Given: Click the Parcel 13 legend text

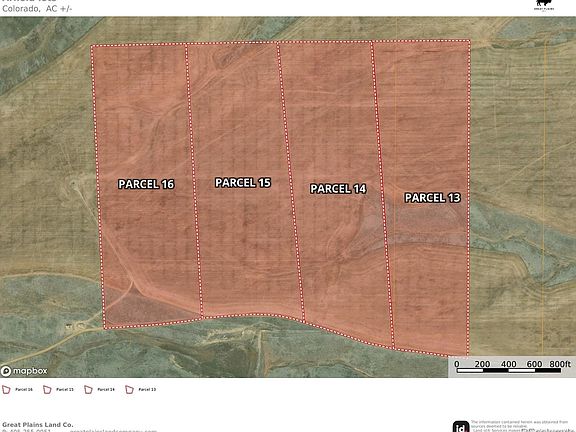Looking at the screenshot, I should [x=147, y=389].
